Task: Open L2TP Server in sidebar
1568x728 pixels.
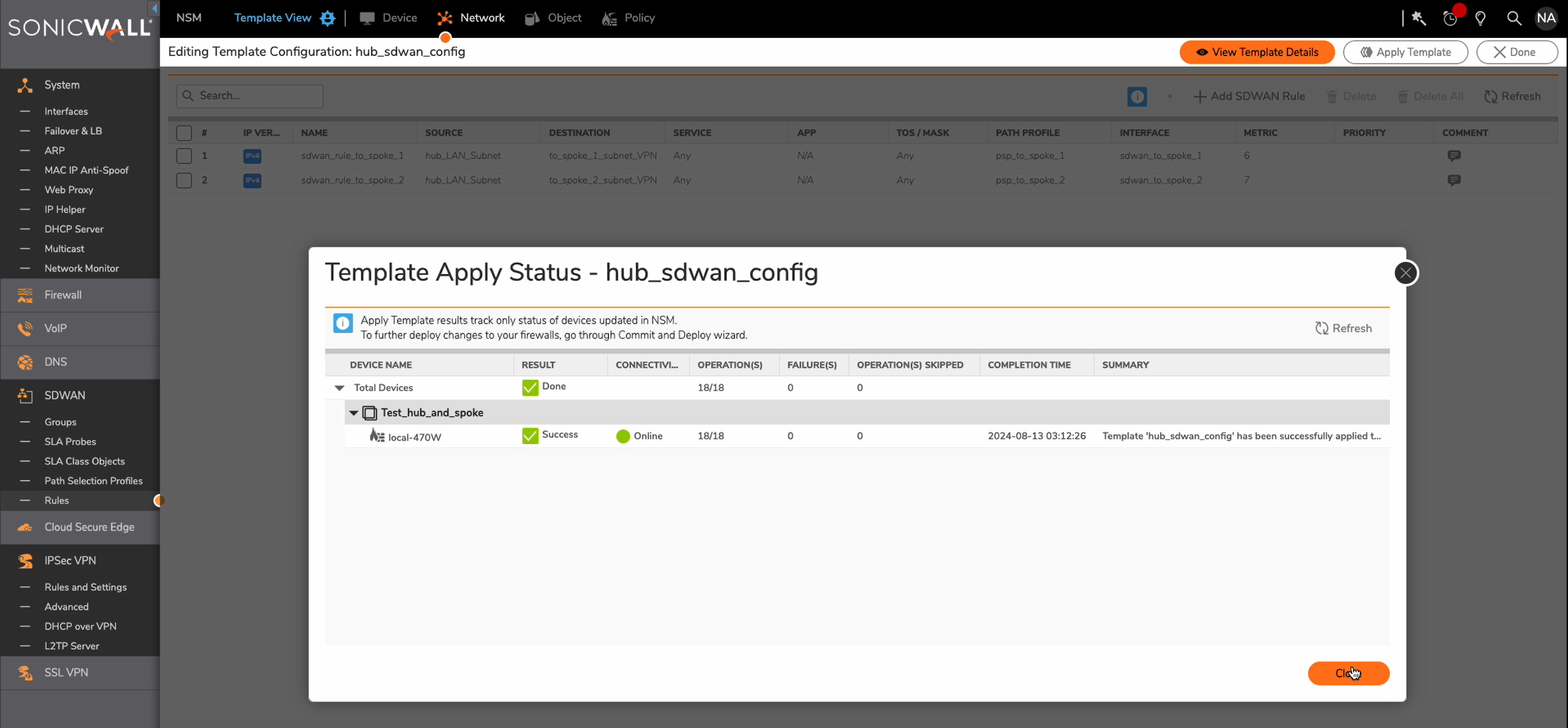Action: [71, 647]
